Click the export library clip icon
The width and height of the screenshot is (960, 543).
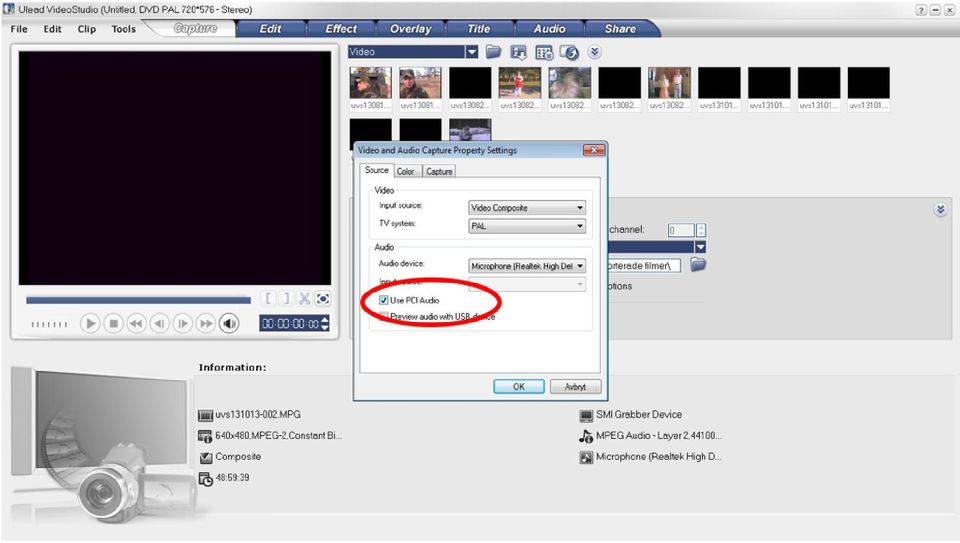569,53
